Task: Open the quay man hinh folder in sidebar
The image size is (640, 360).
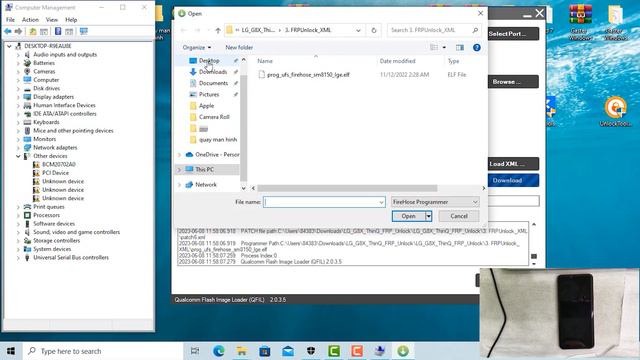Action: coord(218,140)
